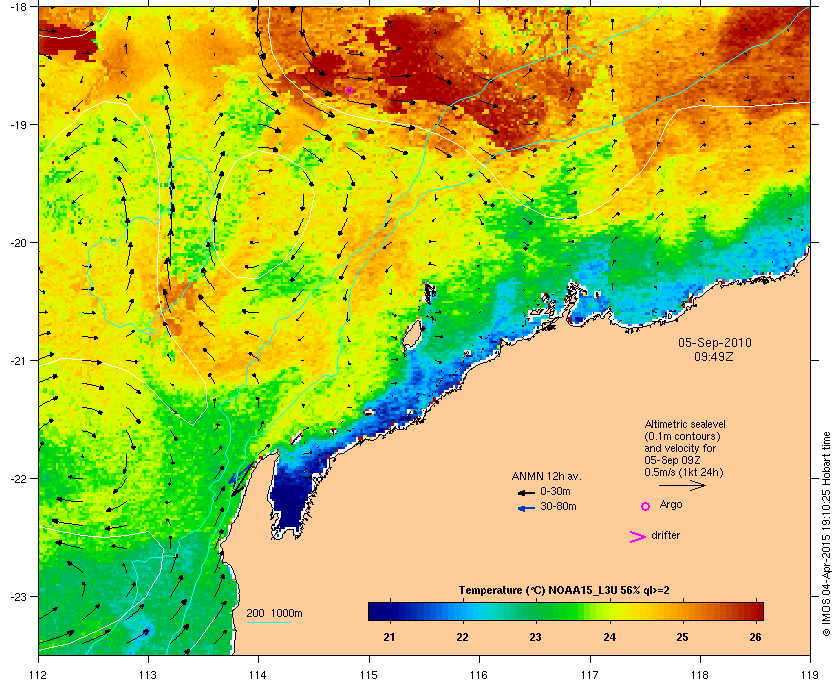The image size is (840, 680).
Task: Click the longitude axis label 115
Action: 369,674
